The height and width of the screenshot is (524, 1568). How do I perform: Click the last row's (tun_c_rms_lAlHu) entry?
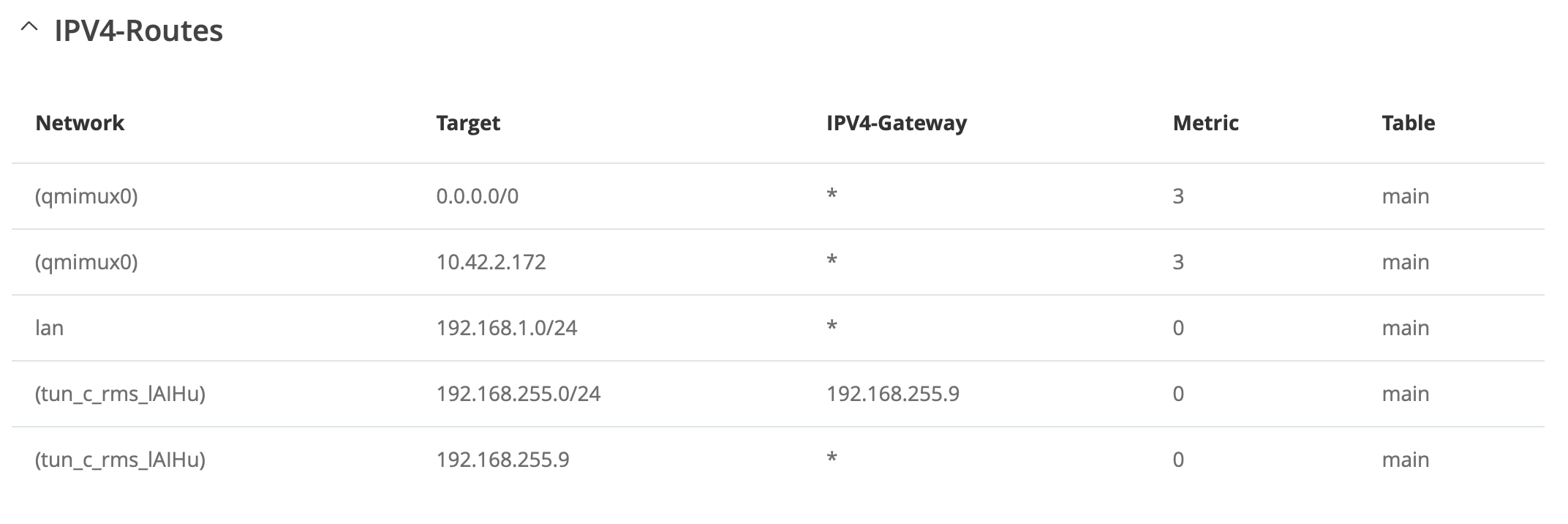coord(120,460)
